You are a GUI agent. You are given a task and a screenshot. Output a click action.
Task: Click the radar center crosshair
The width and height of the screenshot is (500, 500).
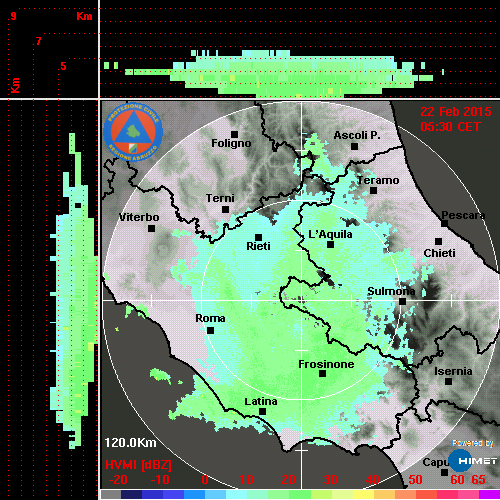click(x=302, y=300)
